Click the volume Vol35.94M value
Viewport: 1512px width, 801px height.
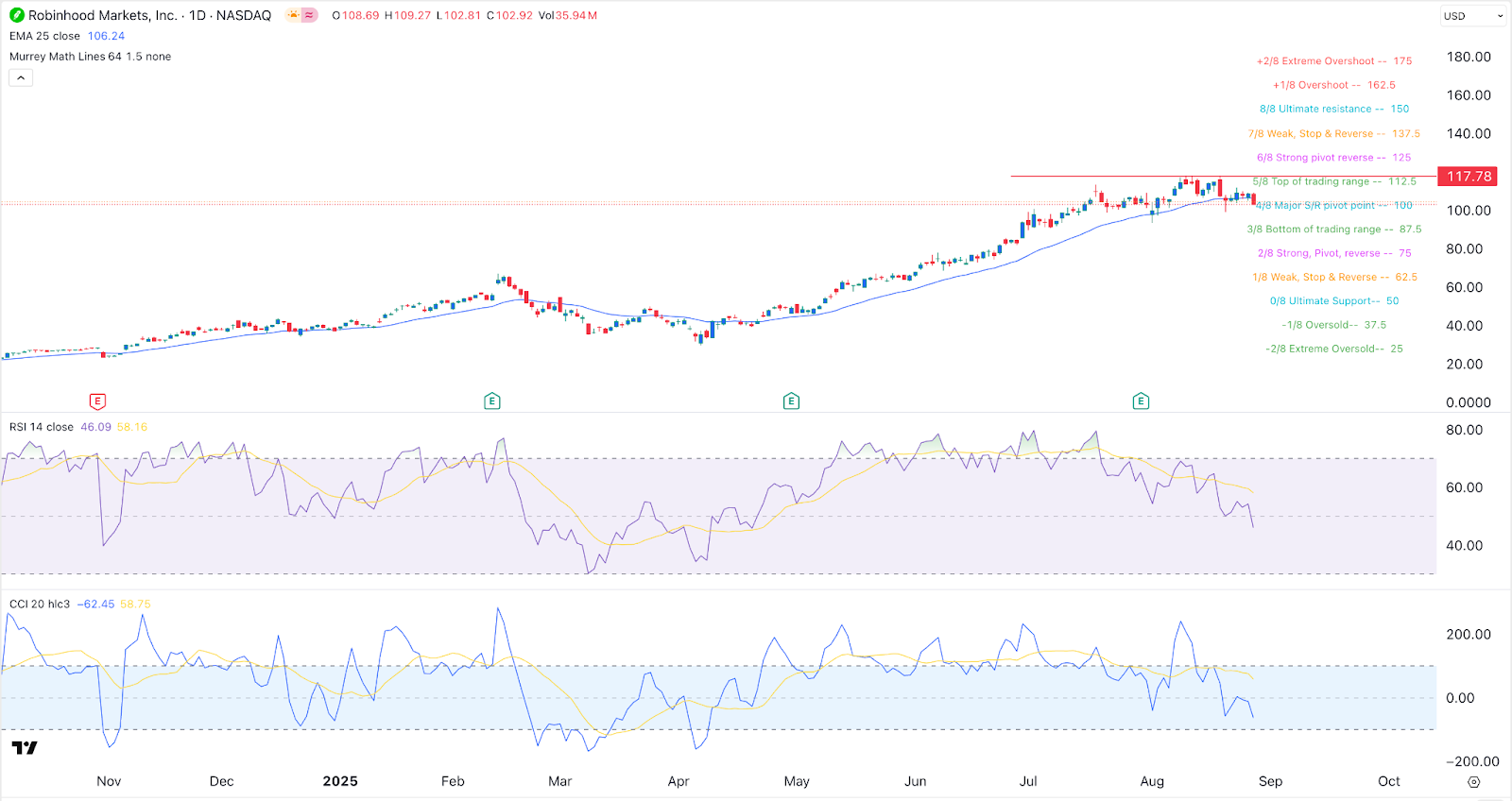[x=568, y=16]
